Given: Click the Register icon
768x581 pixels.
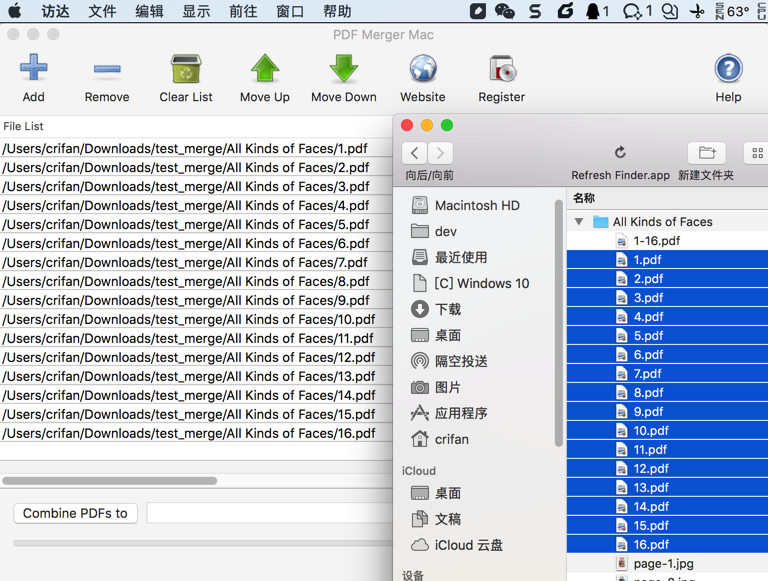Looking at the screenshot, I should [x=502, y=68].
